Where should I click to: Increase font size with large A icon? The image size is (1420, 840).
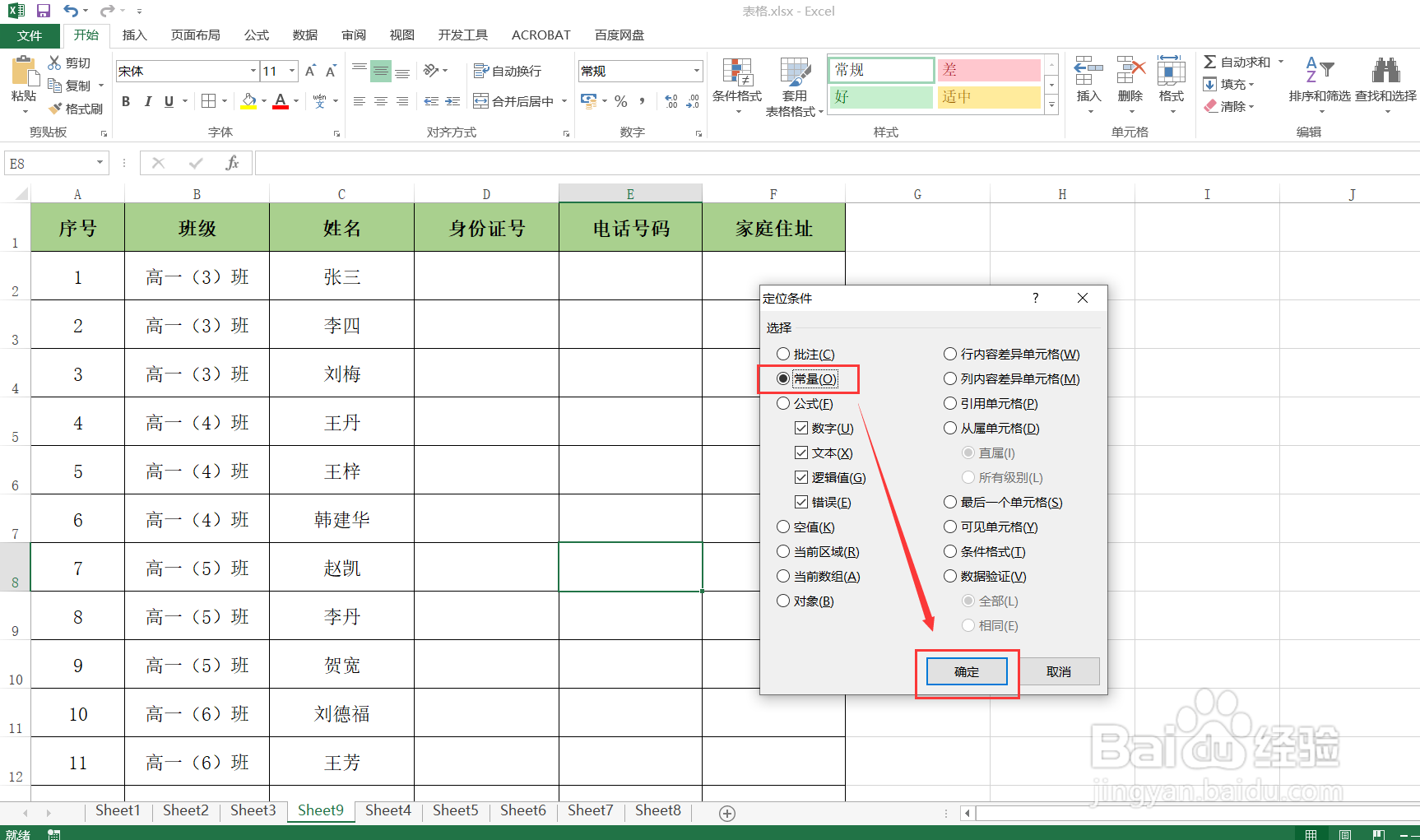coord(310,71)
